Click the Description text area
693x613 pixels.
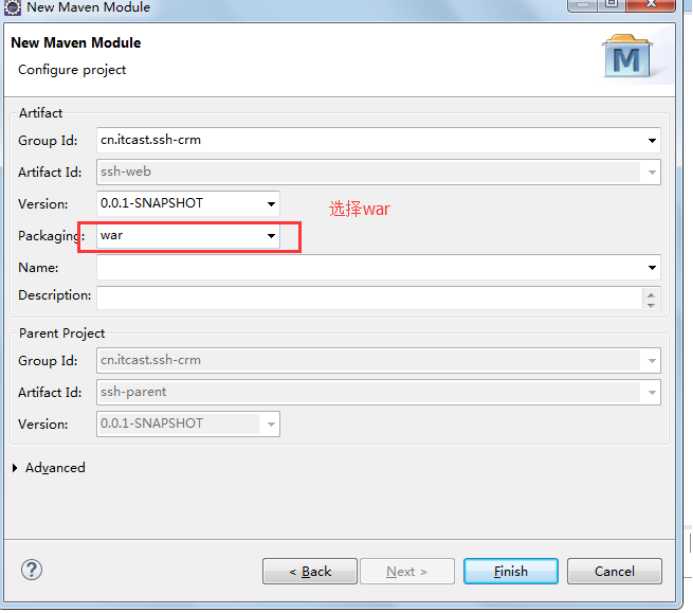(378, 298)
